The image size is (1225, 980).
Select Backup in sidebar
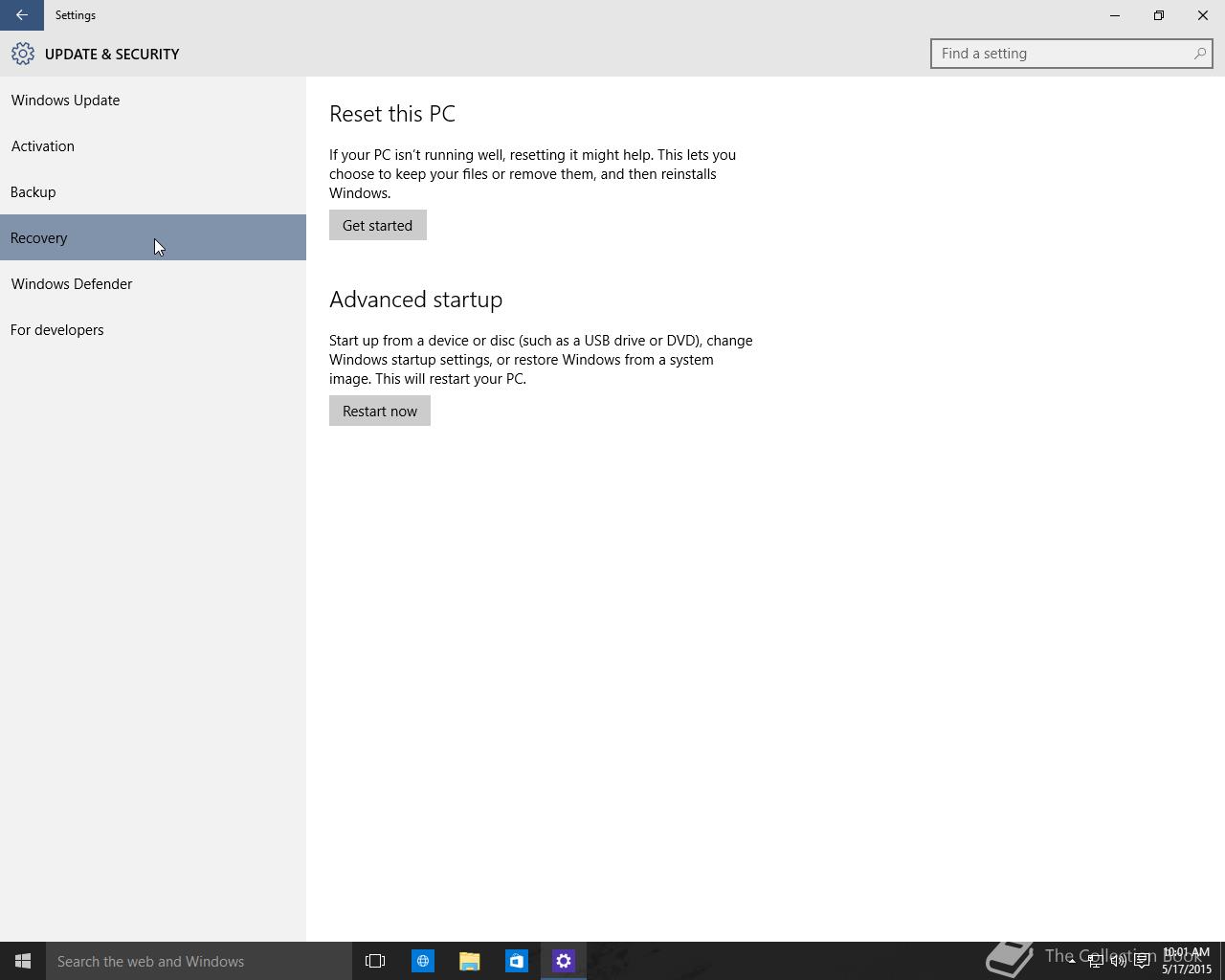coord(153,191)
